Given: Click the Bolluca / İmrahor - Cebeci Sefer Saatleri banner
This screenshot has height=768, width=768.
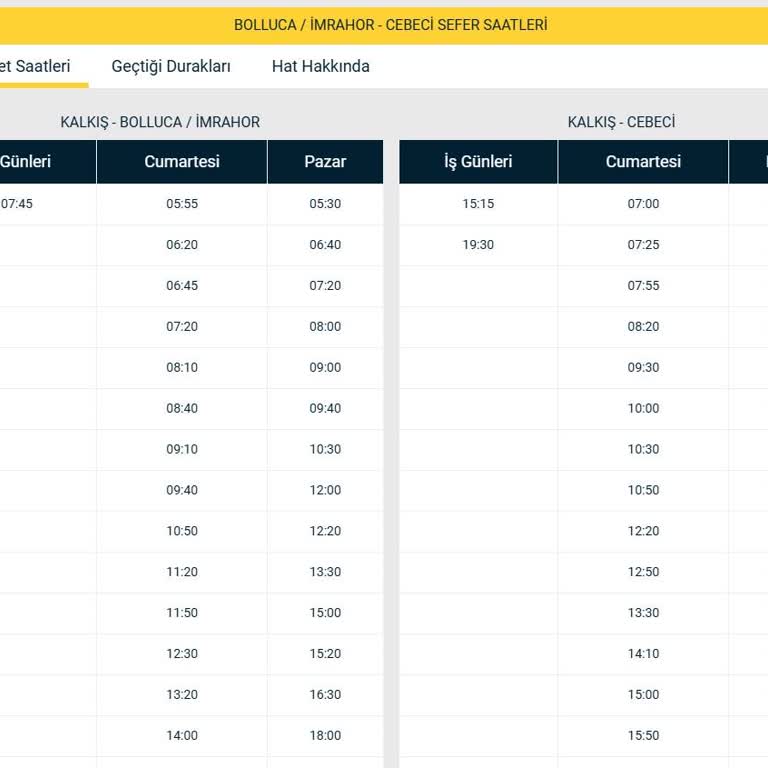Looking at the screenshot, I should pos(390,25).
